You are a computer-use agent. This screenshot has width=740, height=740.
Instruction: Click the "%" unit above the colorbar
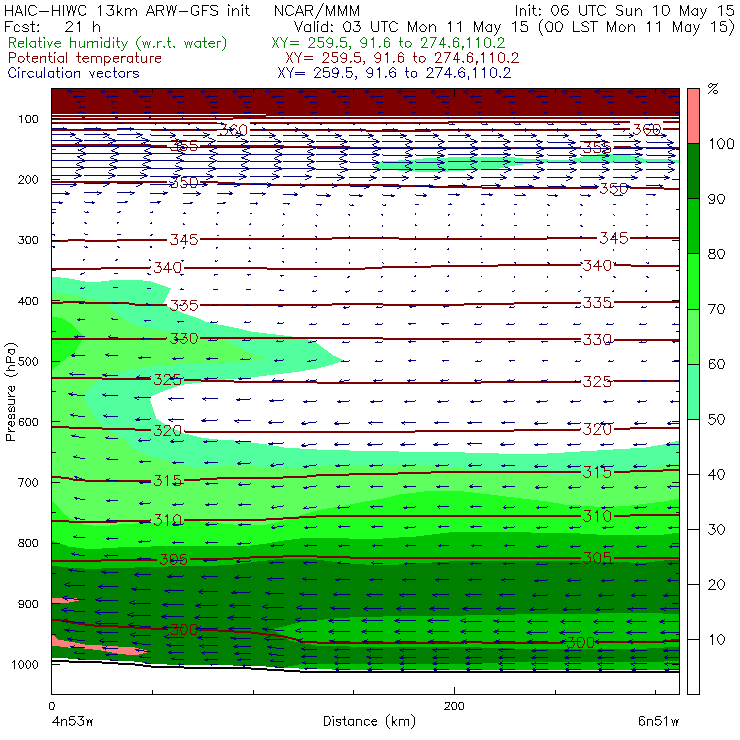click(713, 89)
